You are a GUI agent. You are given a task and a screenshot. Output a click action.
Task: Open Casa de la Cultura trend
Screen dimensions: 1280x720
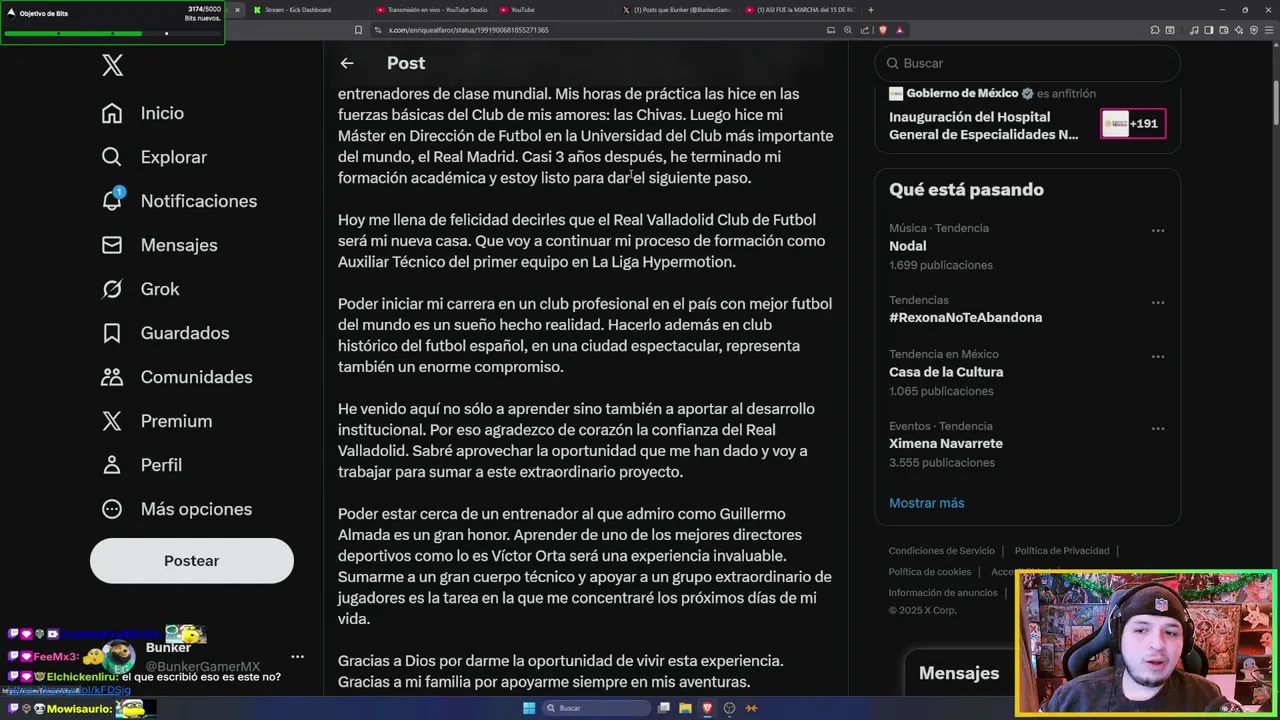coord(946,372)
